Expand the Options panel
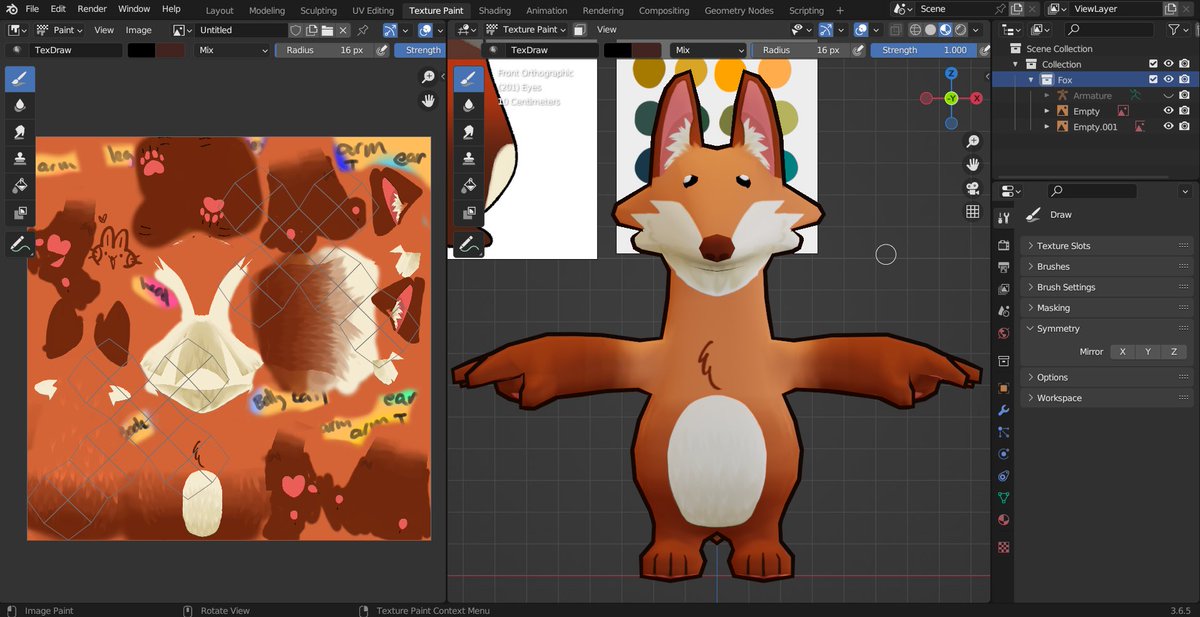The image size is (1200, 617). tap(1109, 377)
